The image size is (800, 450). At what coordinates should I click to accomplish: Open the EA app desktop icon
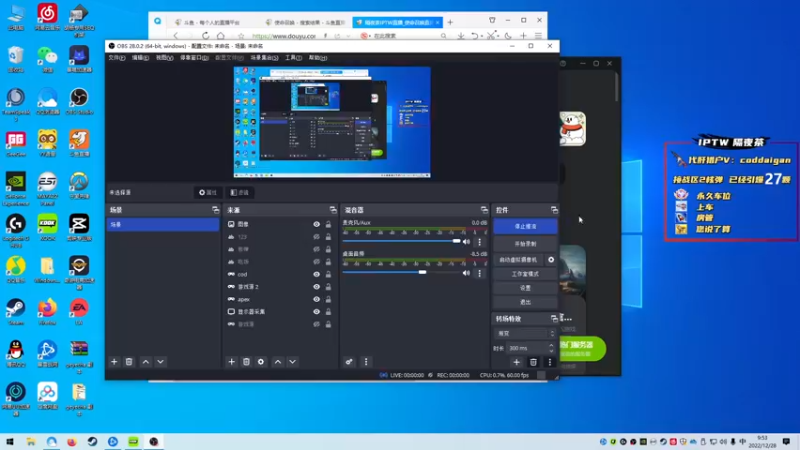[79, 312]
